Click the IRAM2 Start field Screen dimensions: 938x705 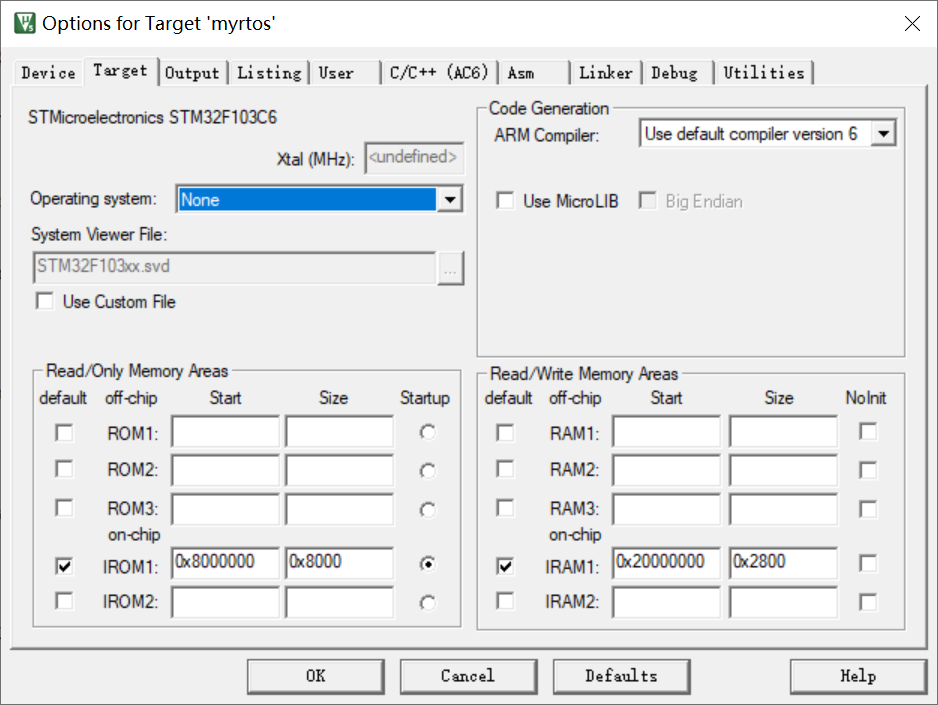click(666, 602)
